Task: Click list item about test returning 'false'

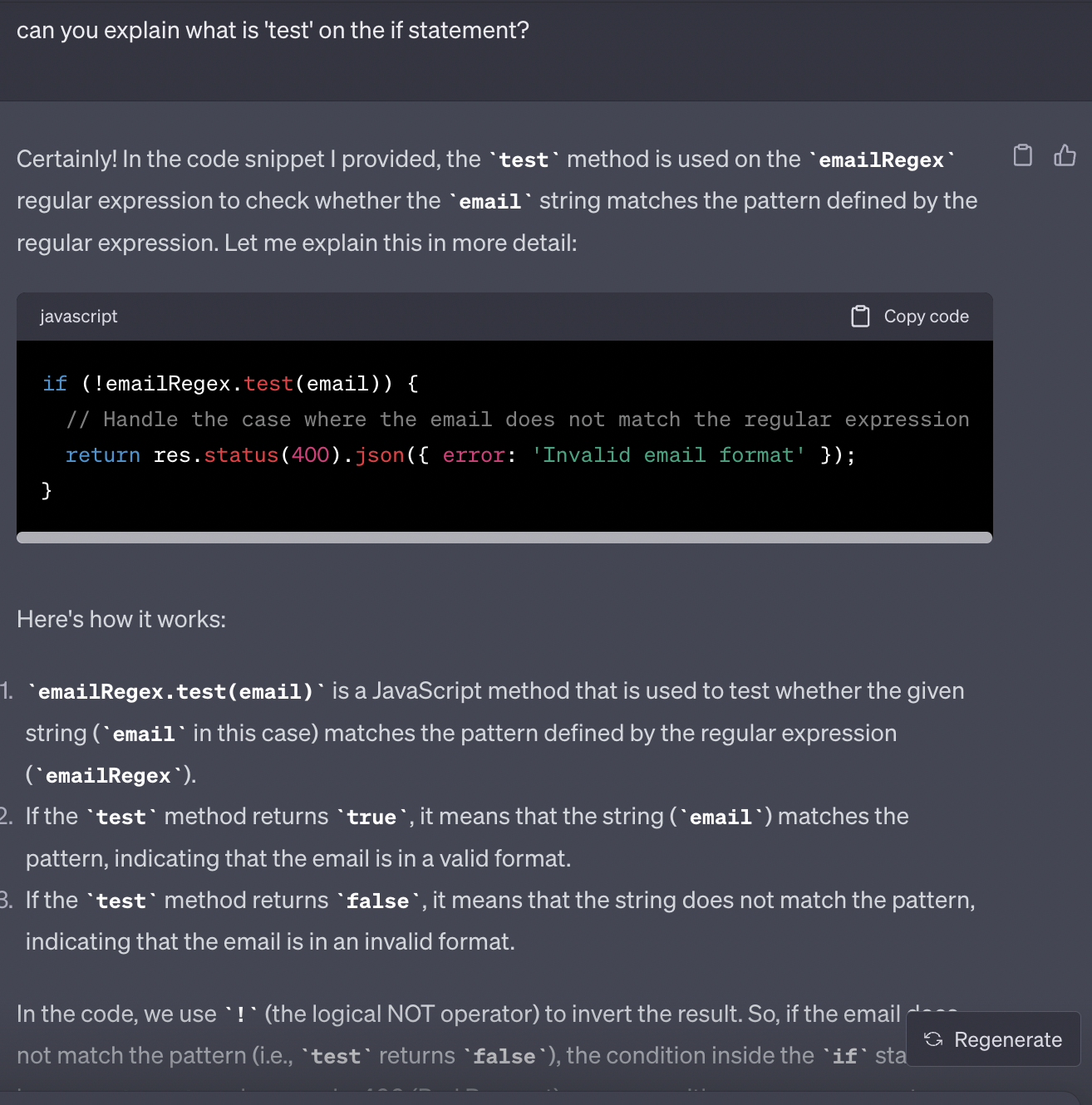Action: coord(500,921)
